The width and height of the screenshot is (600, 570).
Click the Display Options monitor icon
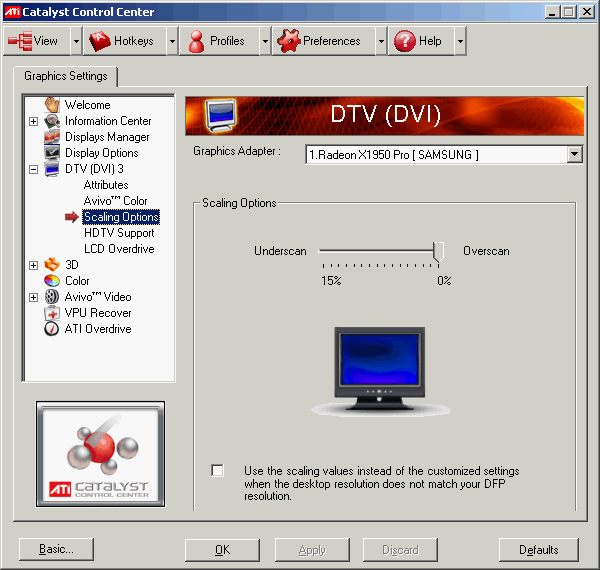tap(52, 153)
